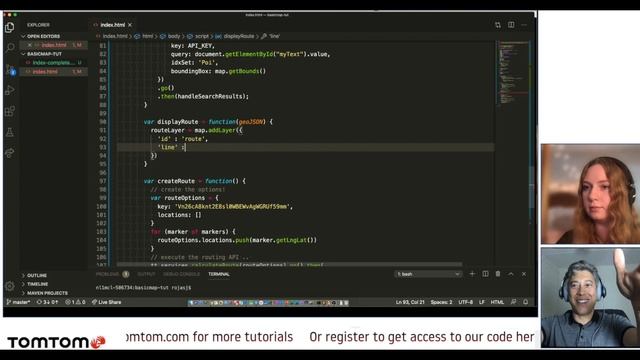
Task: Split the editor to the right
Action: (x=511, y=25)
